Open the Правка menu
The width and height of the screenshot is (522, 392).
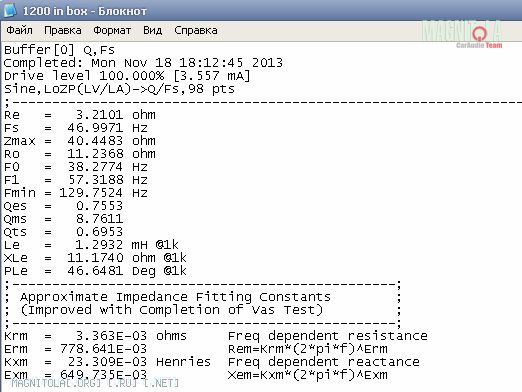[x=63, y=30]
